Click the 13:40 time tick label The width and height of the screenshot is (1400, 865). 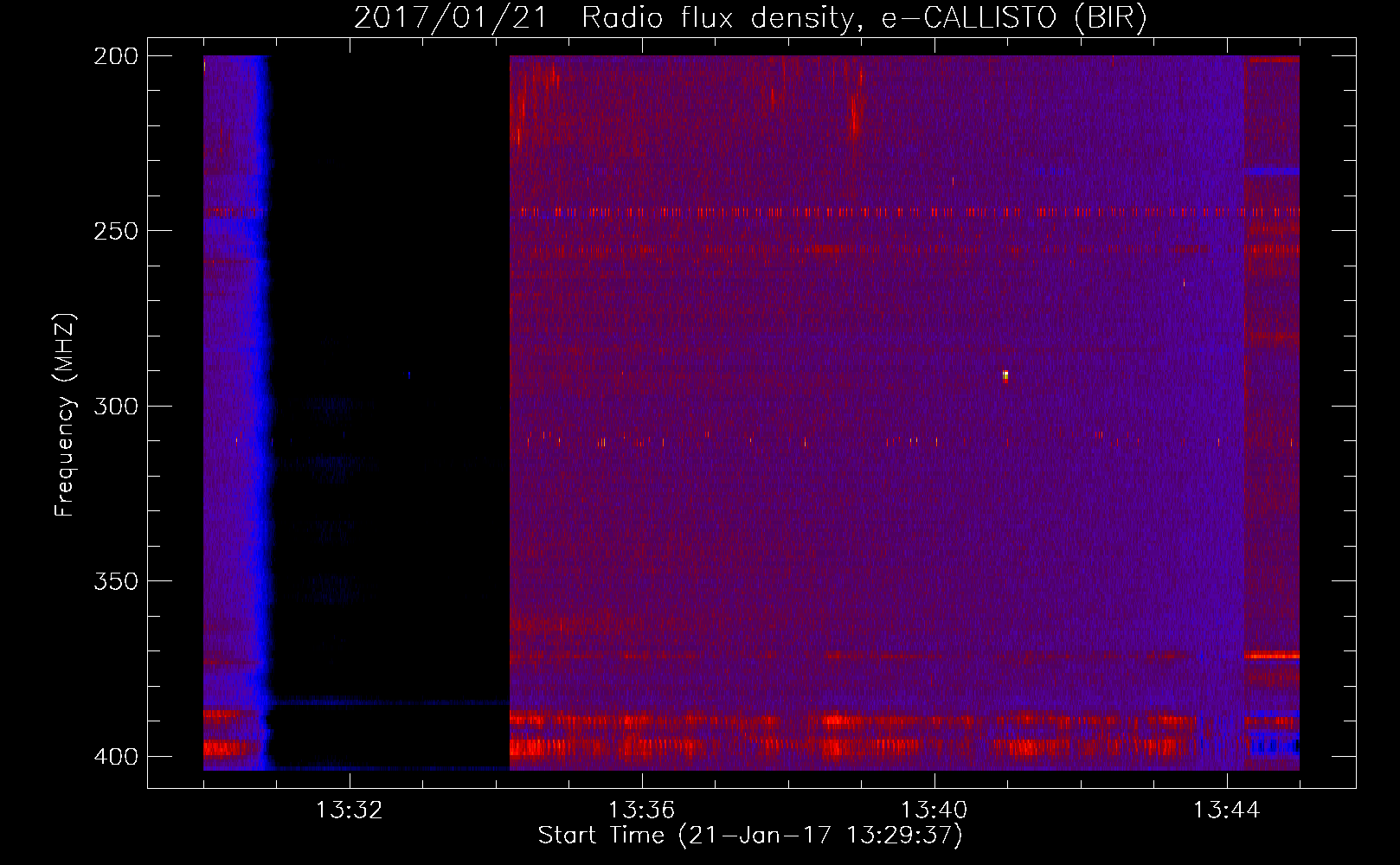934,811
